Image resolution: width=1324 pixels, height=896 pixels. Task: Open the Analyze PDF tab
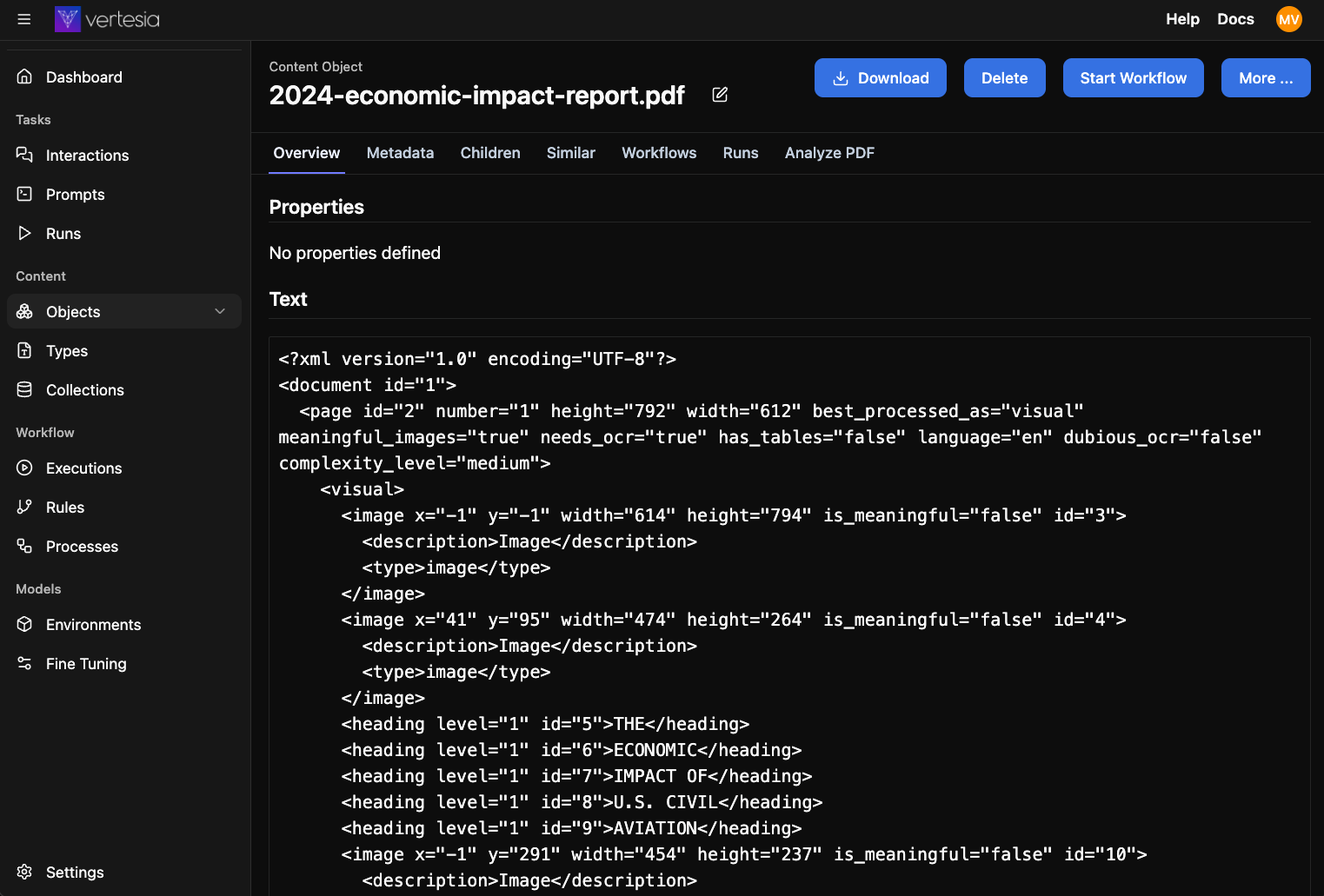pos(829,153)
